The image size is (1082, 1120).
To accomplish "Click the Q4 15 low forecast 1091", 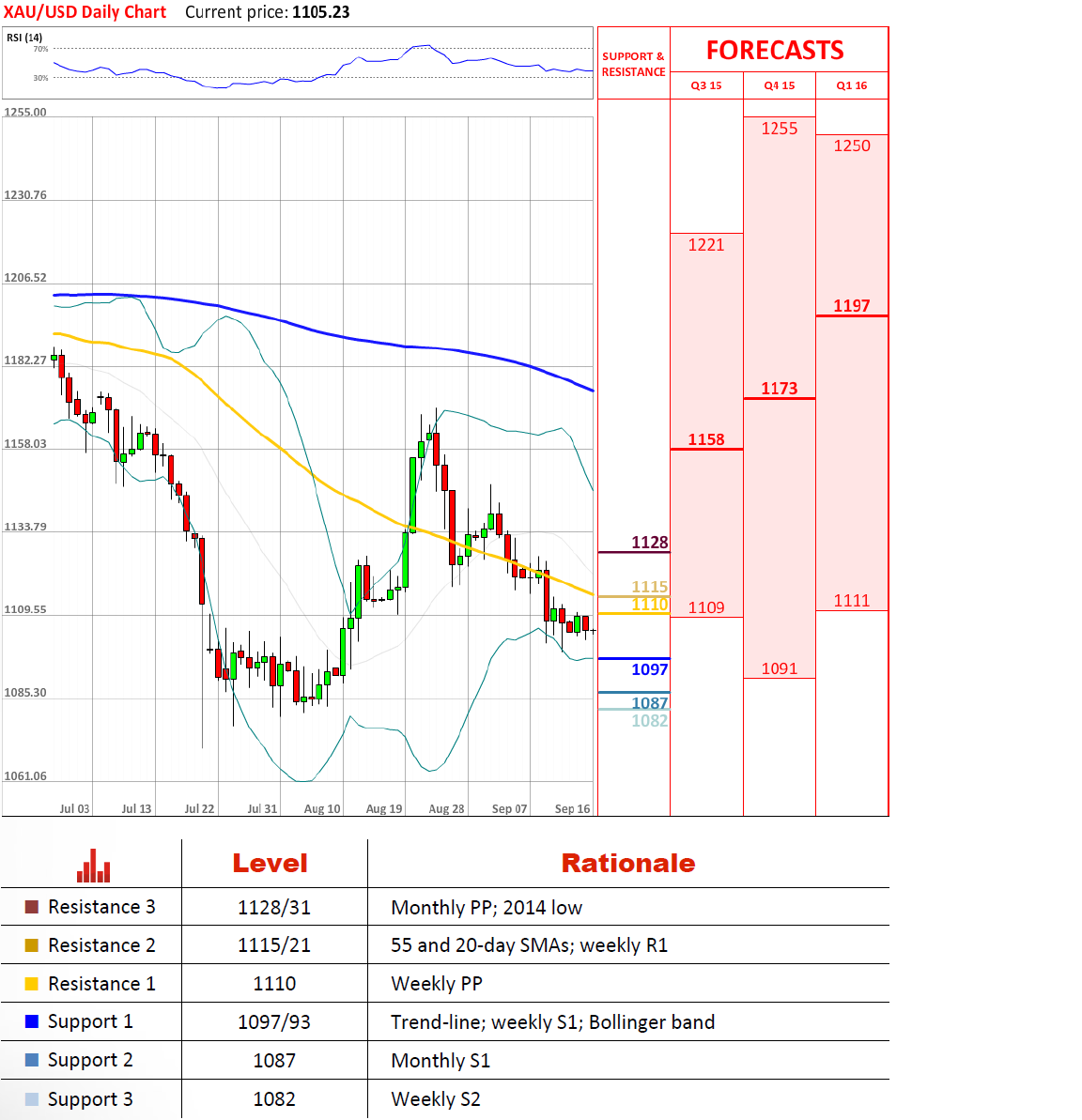I will point(779,668).
